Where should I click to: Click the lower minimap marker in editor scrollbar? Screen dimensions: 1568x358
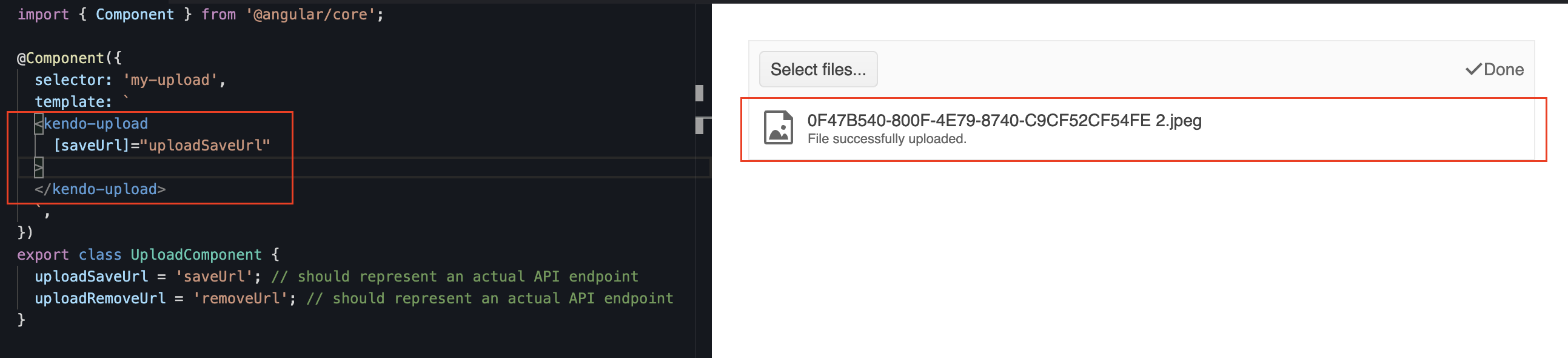699,126
